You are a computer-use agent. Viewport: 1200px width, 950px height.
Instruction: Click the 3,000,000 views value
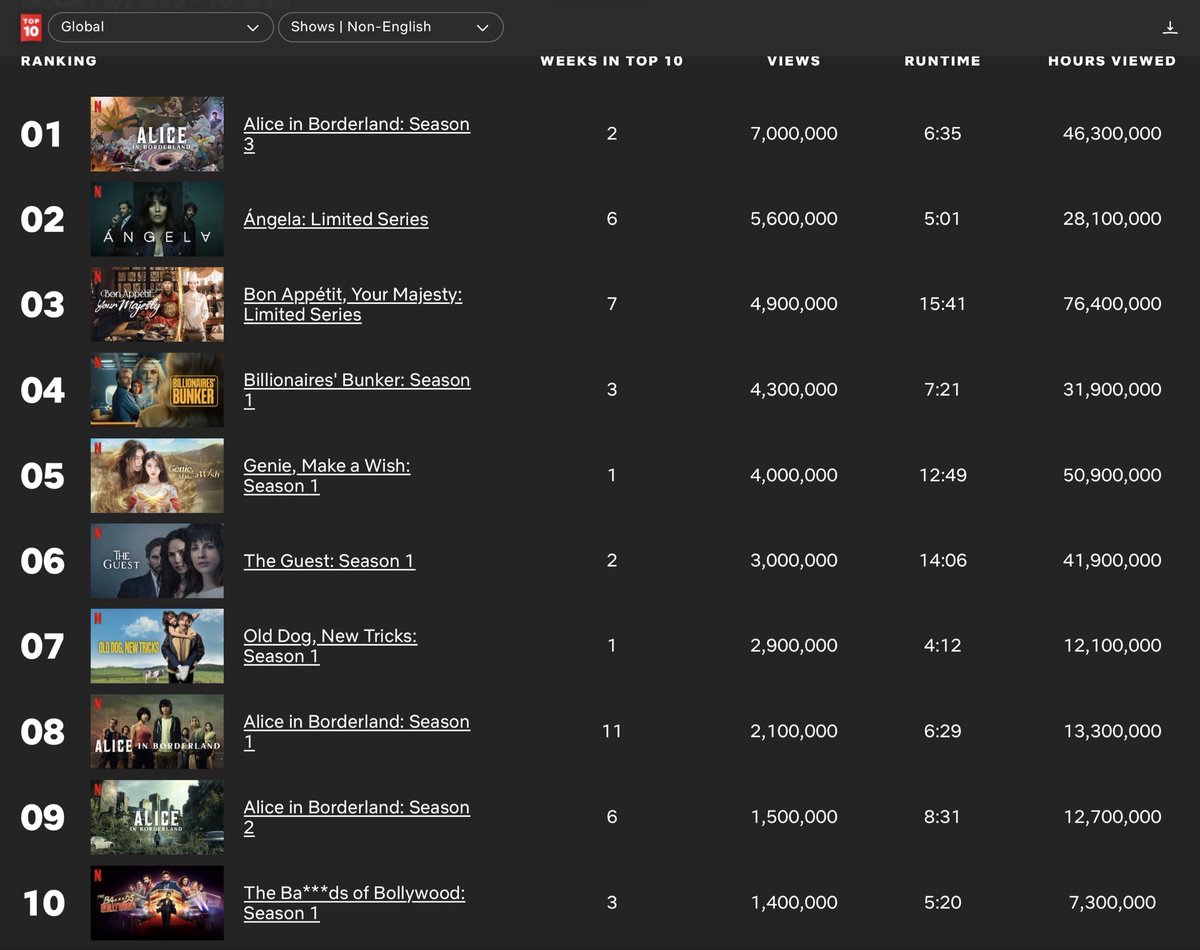click(794, 561)
